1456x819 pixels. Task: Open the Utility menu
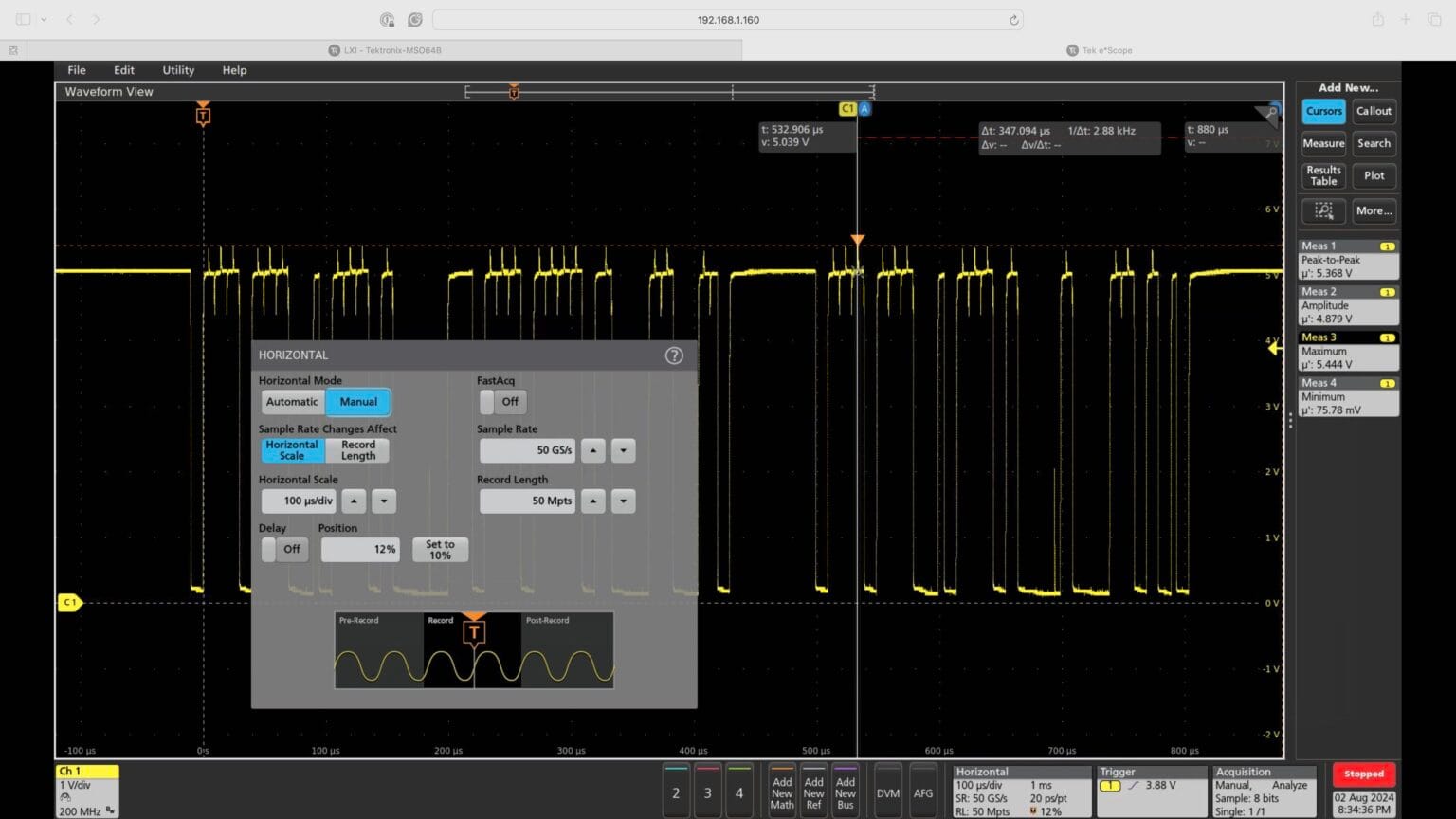pos(178,70)
